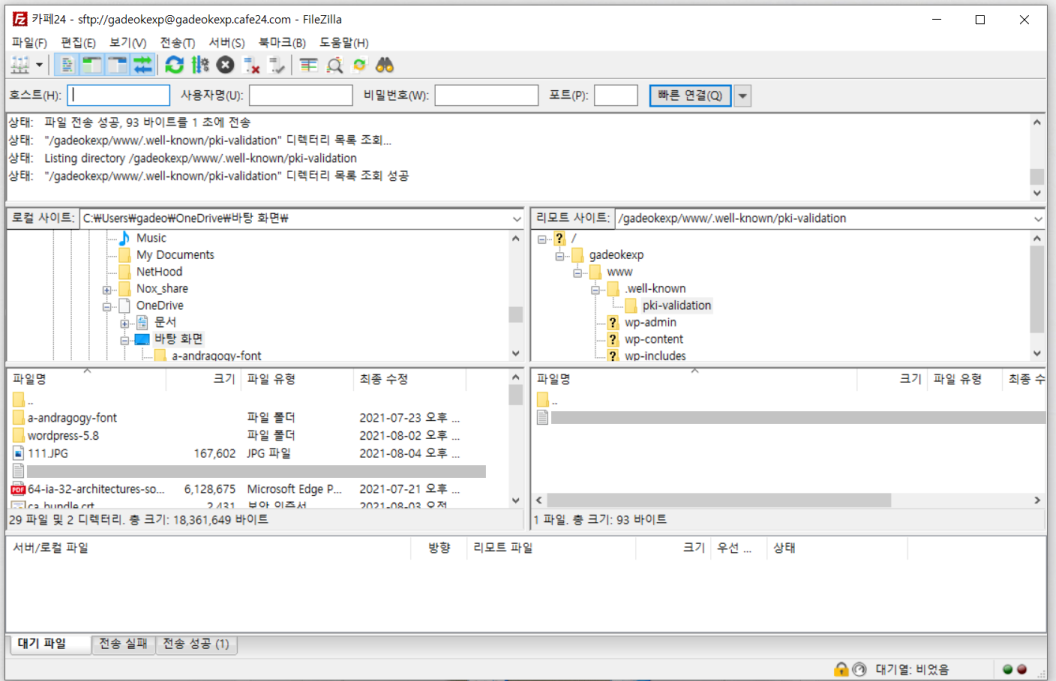Toggle the local directory tree display
Viewport: 1056px width, 681px height.
[92, 65]
